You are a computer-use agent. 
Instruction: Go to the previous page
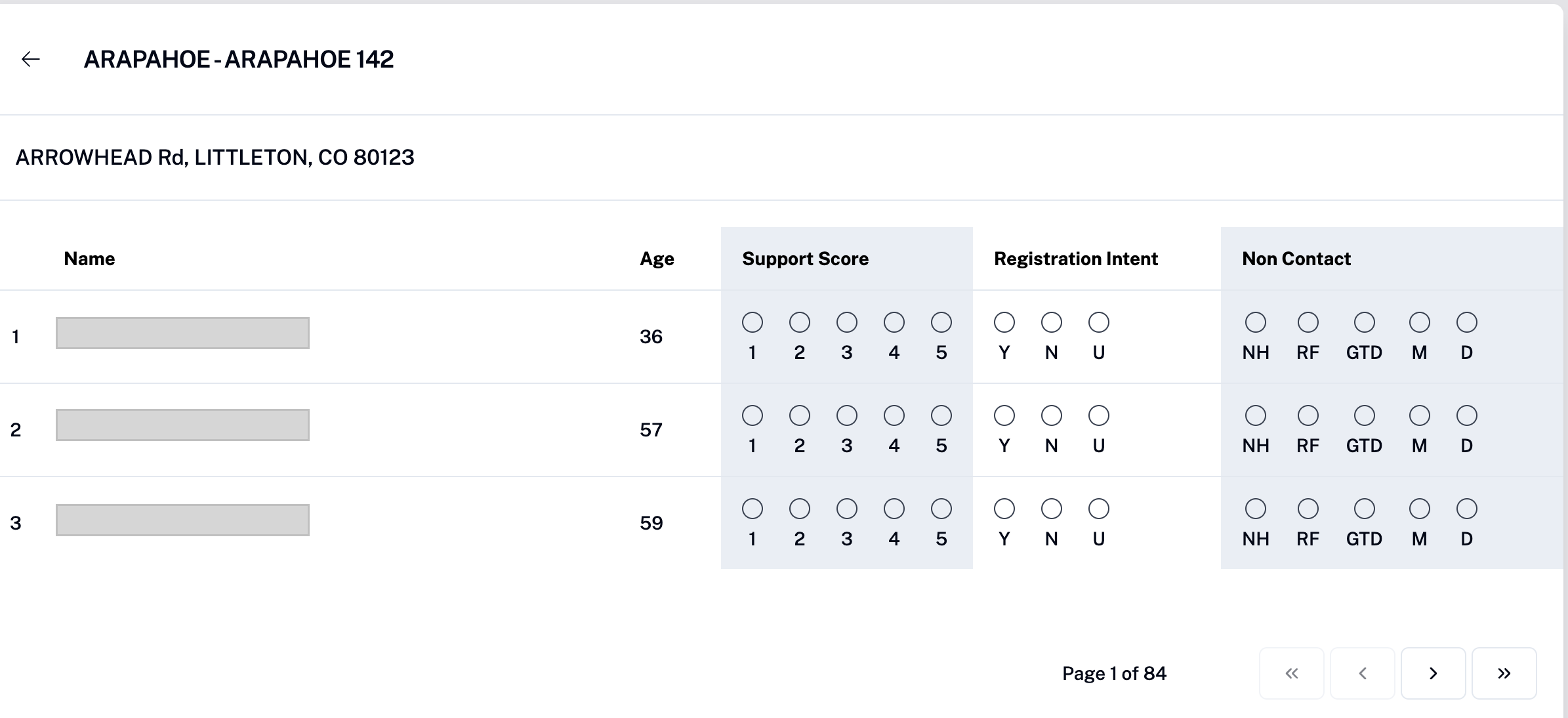click(x=1362, y=673)
